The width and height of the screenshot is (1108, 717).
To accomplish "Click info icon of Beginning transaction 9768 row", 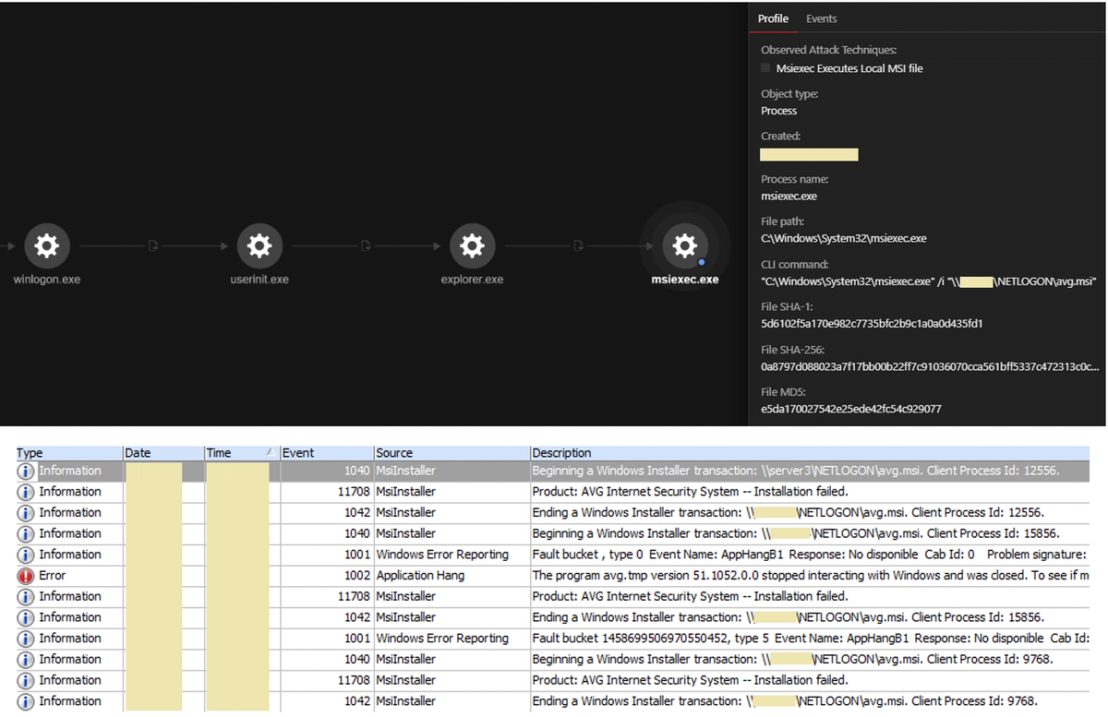I will 25,660.
